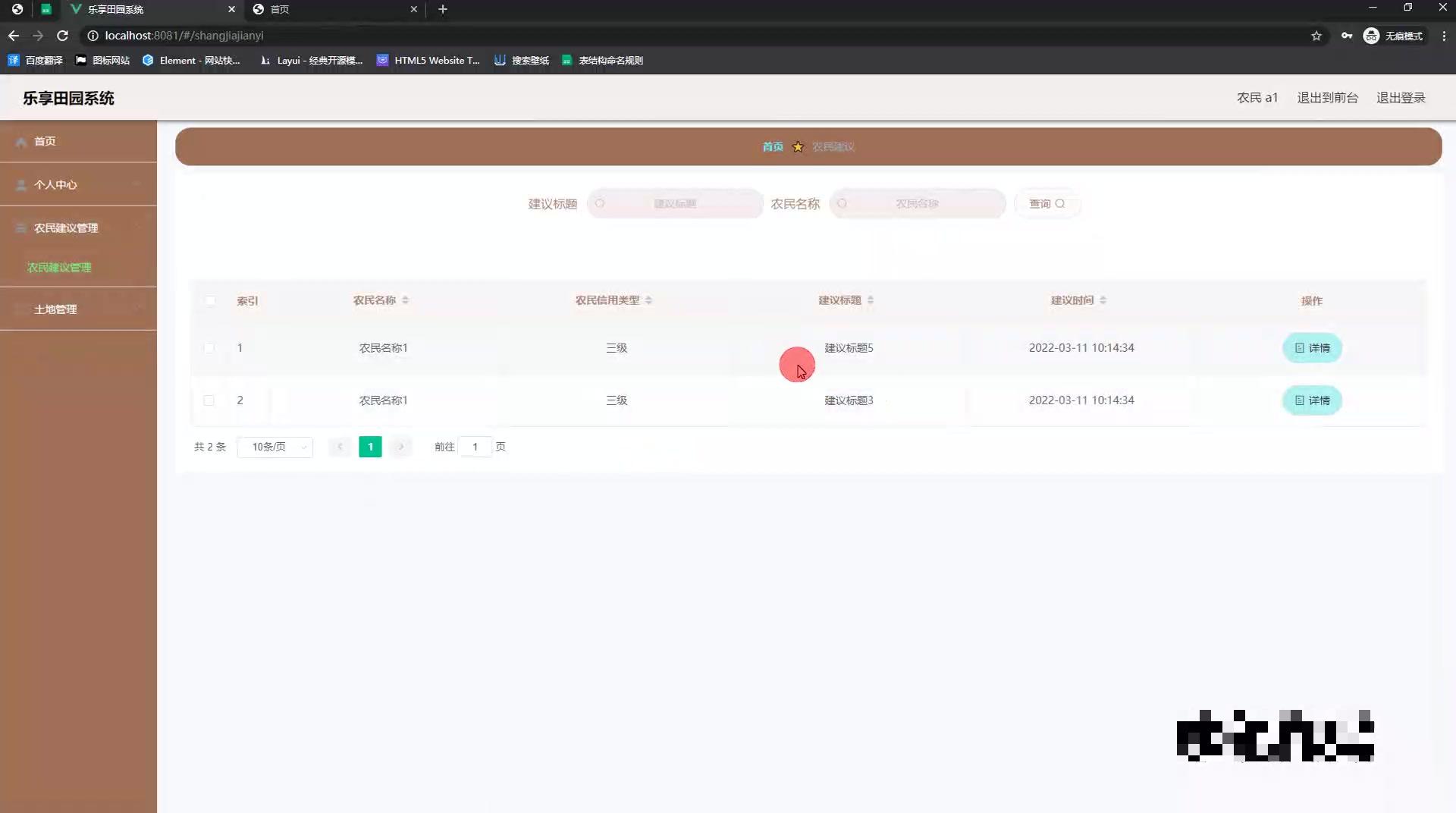Click the browser refresh icon
Image resolution: width=1456 pixels, height=813 pixels.
pos(63,36)
